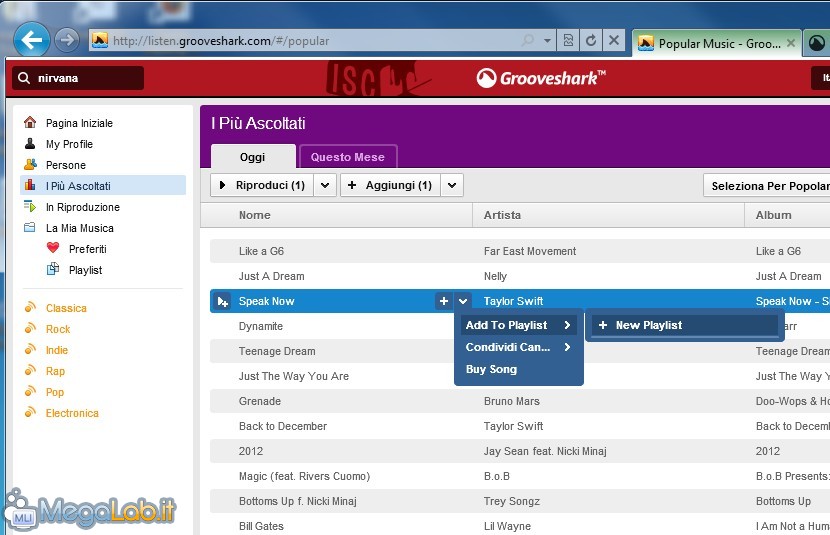Click artist Far East Movement
The width and height of the screenshot is (830, 535).
(x=530, y=251)
